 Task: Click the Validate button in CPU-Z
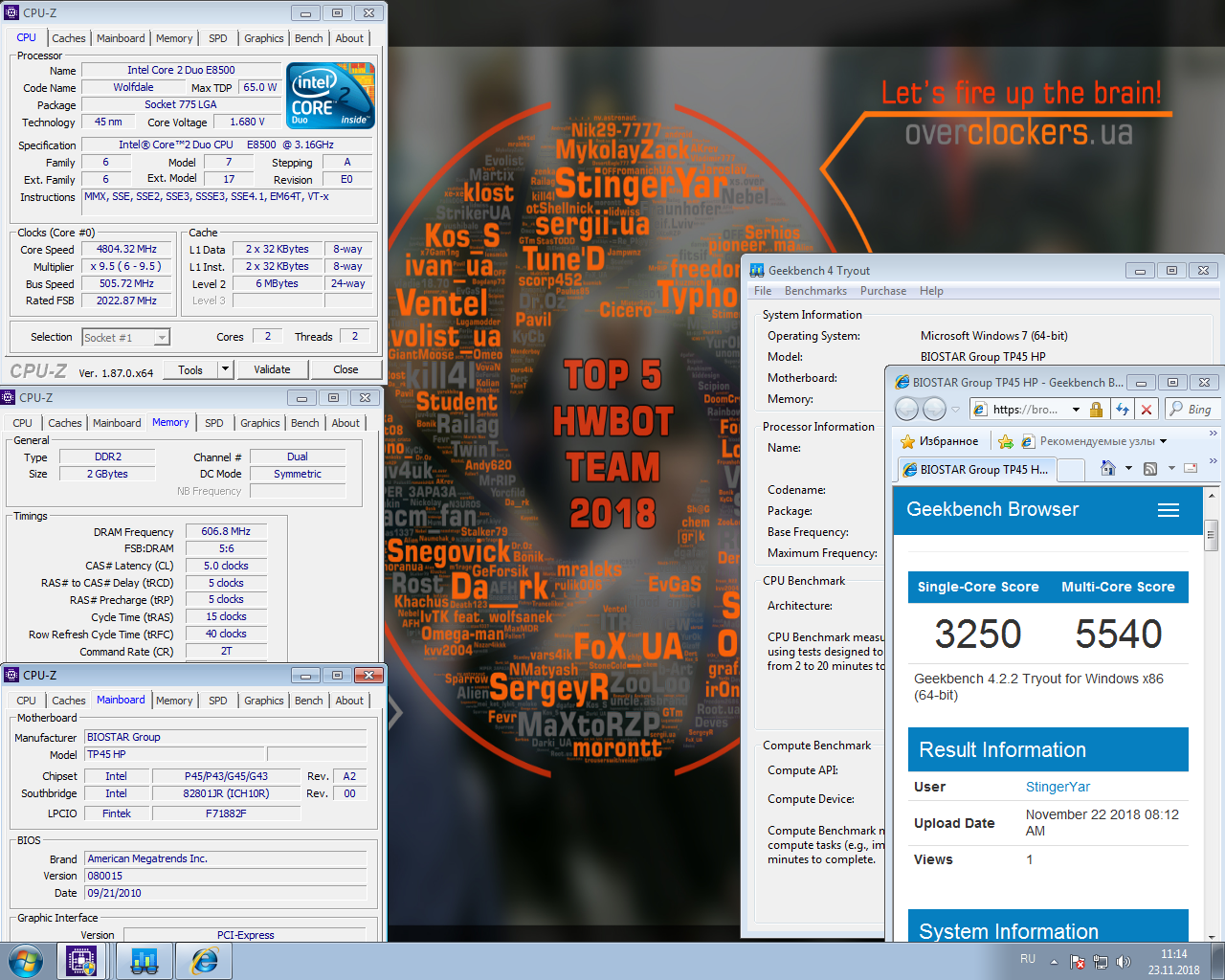coord(272,369)
